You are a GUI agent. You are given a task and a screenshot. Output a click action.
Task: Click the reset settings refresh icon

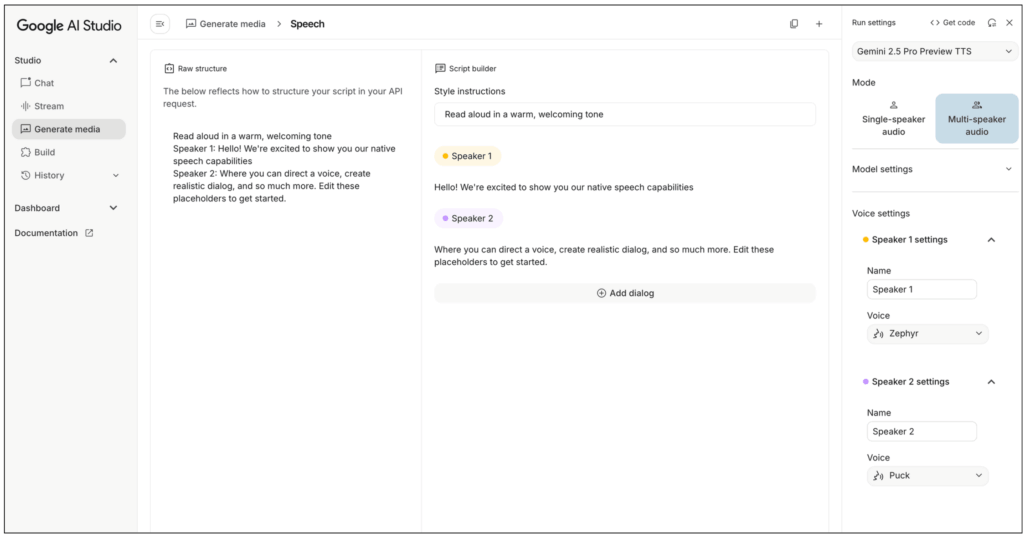(x=991, y=23)
